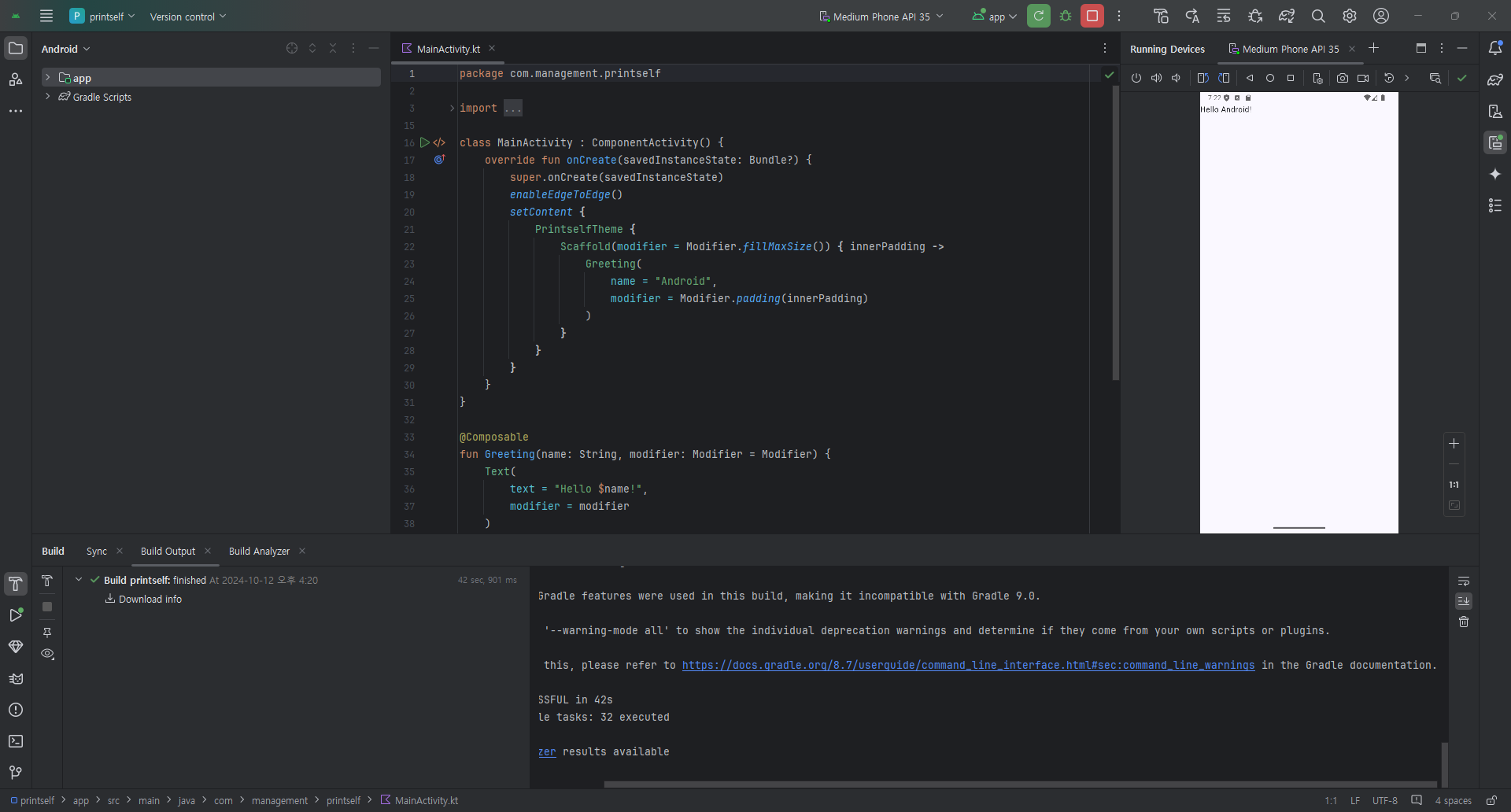Open Version Control branch tool window
Image resolution: width=1511 pixels, height=812 pixels.
point(16,773)
